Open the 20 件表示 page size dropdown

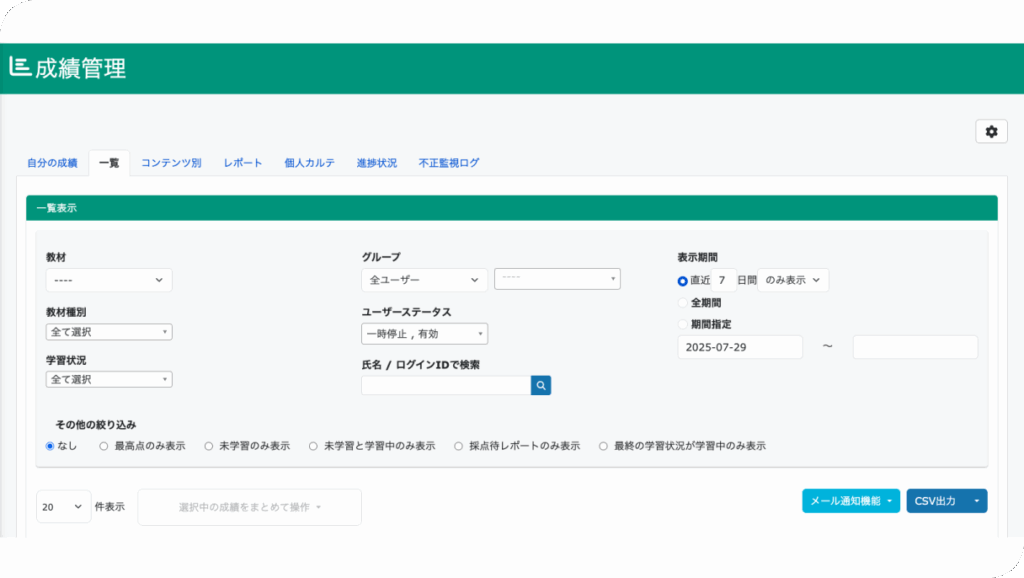tap(63, 506)
